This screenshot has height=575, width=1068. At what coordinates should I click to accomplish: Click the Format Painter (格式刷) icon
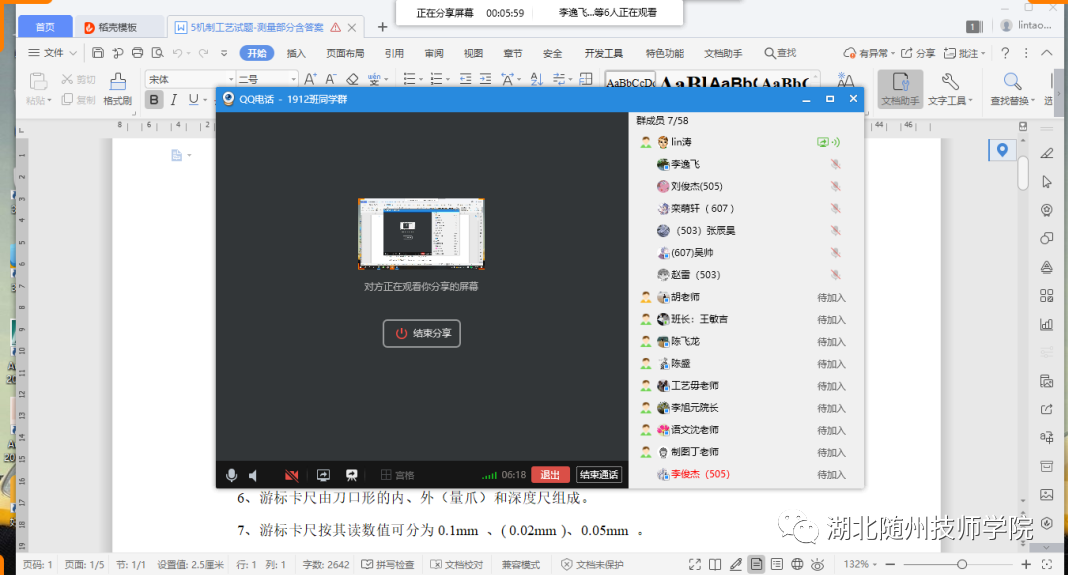point(117,88)
